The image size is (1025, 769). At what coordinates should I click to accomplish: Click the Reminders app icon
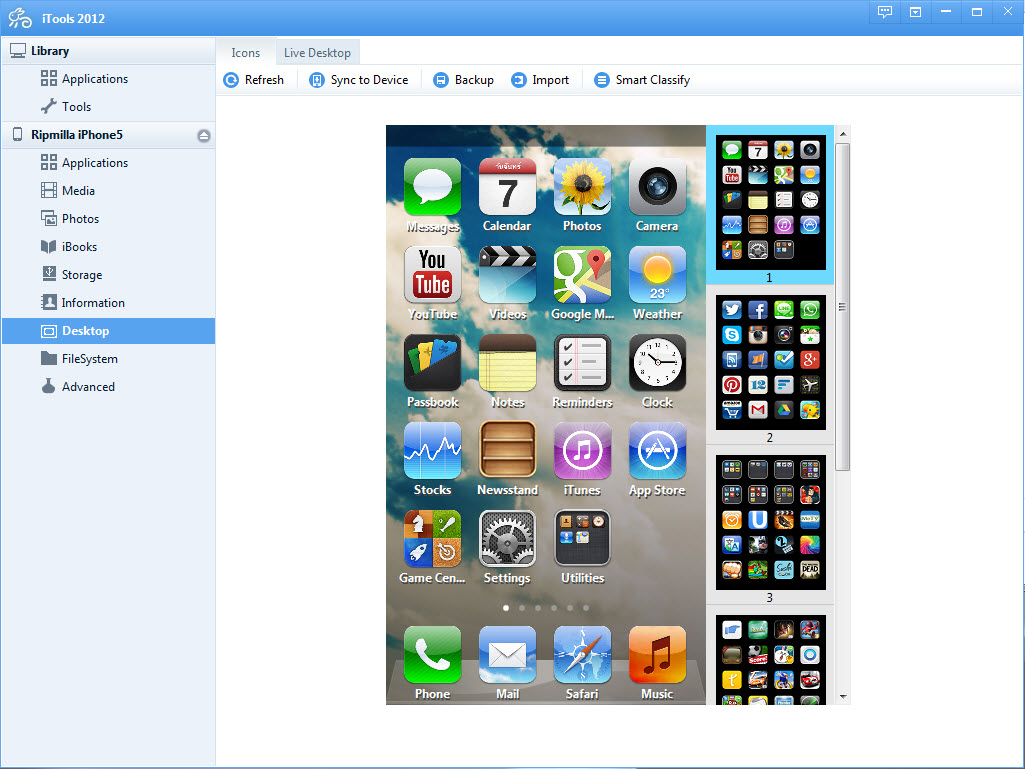(582, 363)
